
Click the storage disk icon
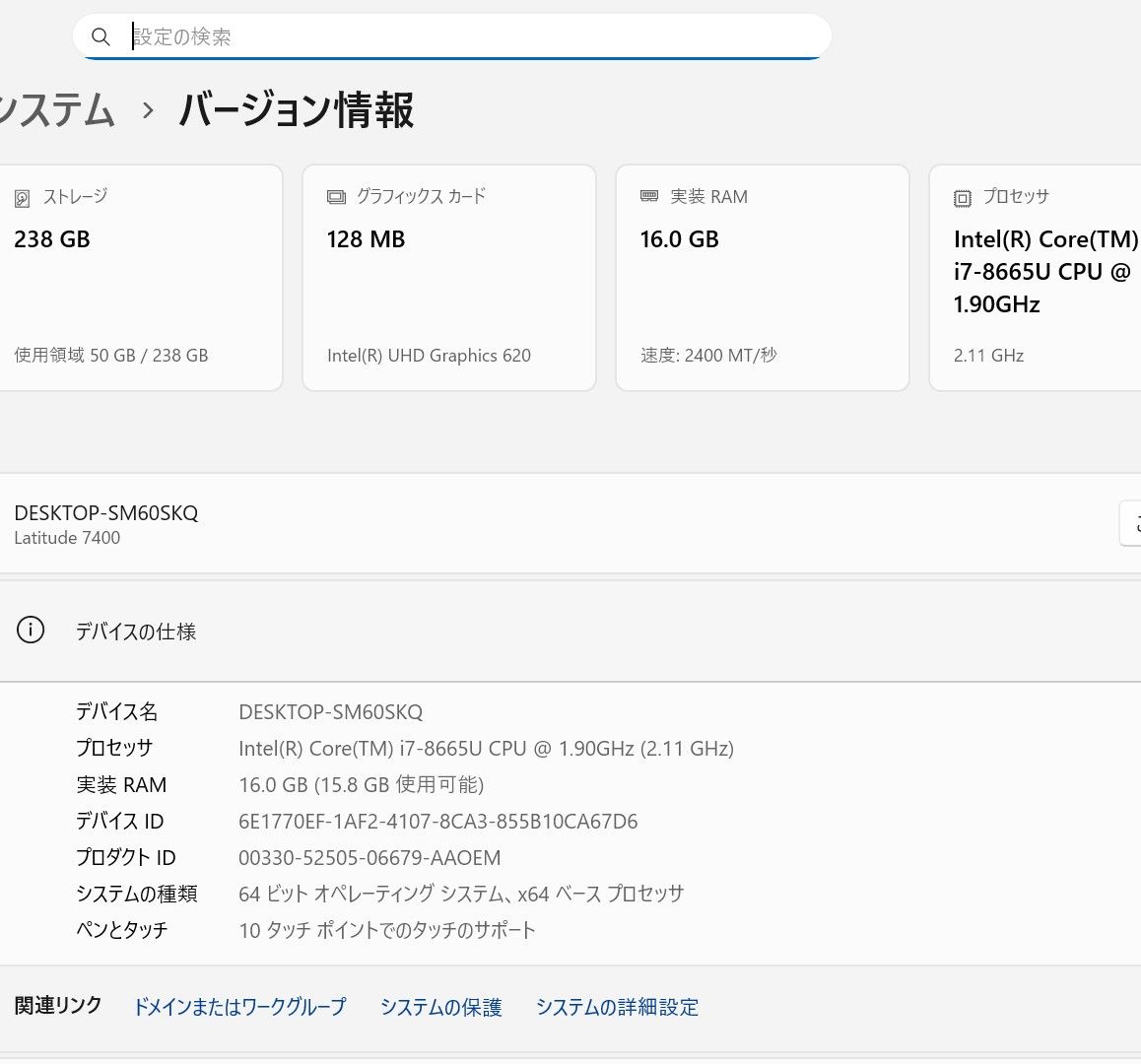pos(23,198)
